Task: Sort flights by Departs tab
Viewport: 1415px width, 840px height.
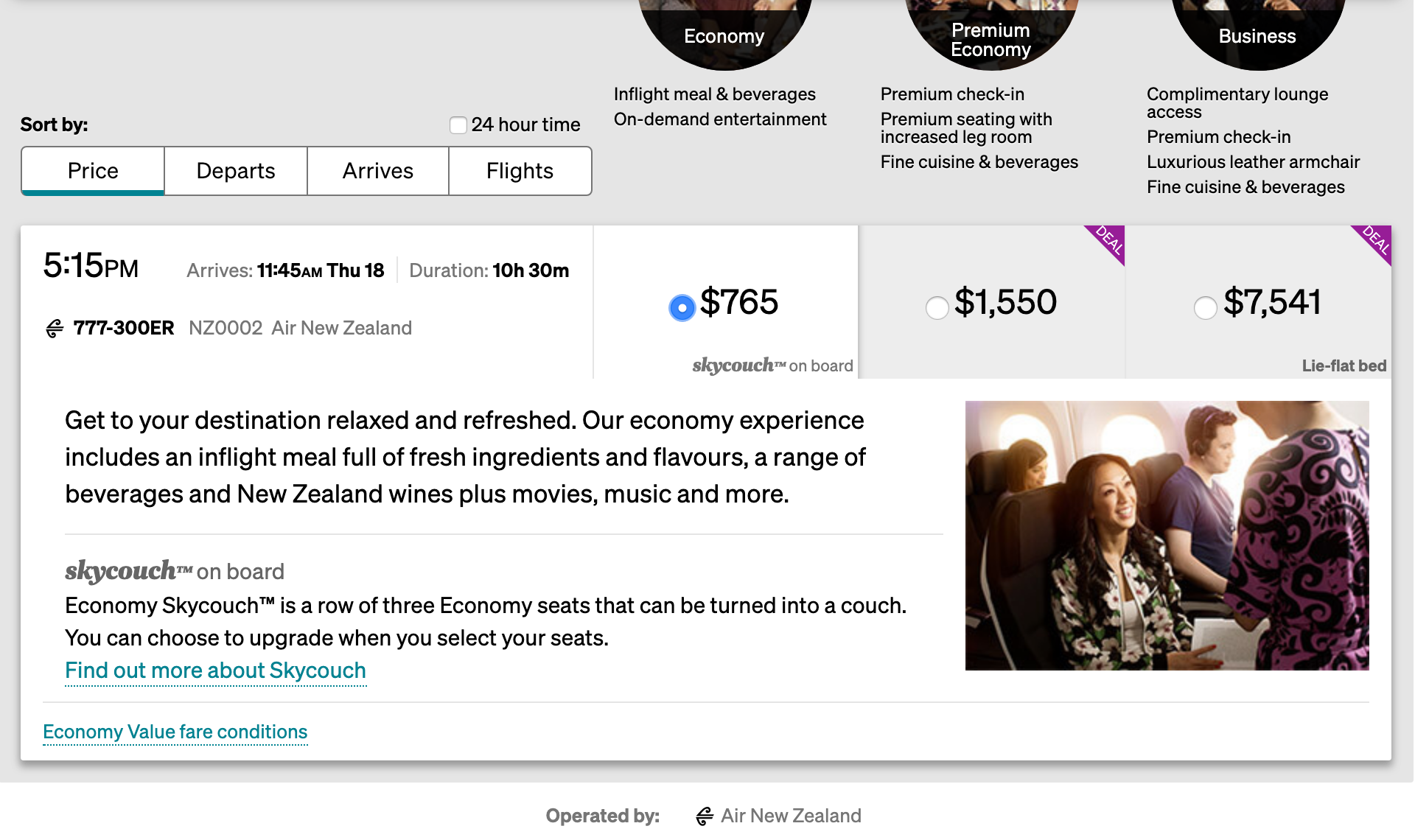Action: (x=236, y=171)
